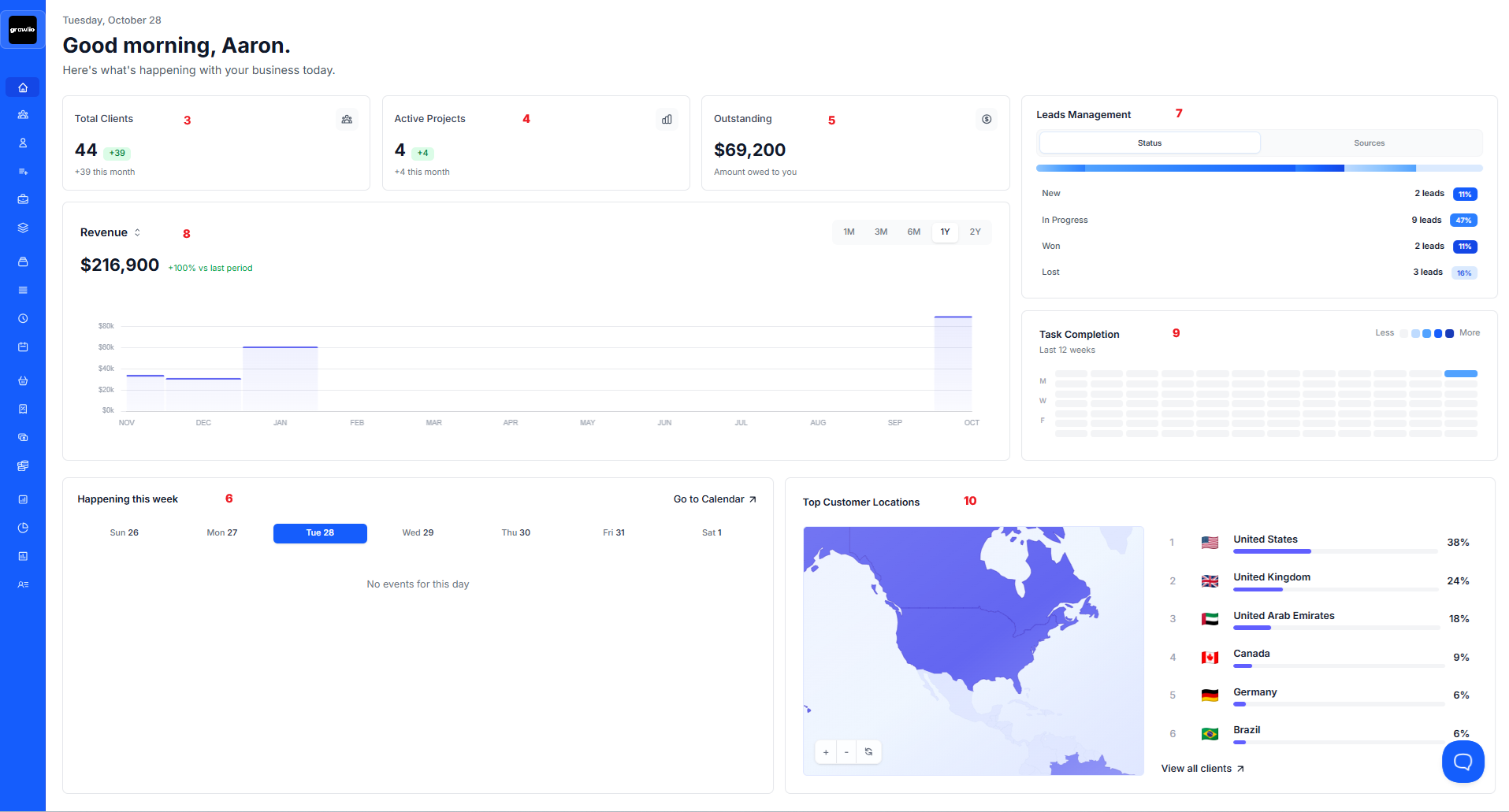This screenshot has height=812, width=1509.
Task: Switch revenue range to 2Y
Action: tap(976, 232)
